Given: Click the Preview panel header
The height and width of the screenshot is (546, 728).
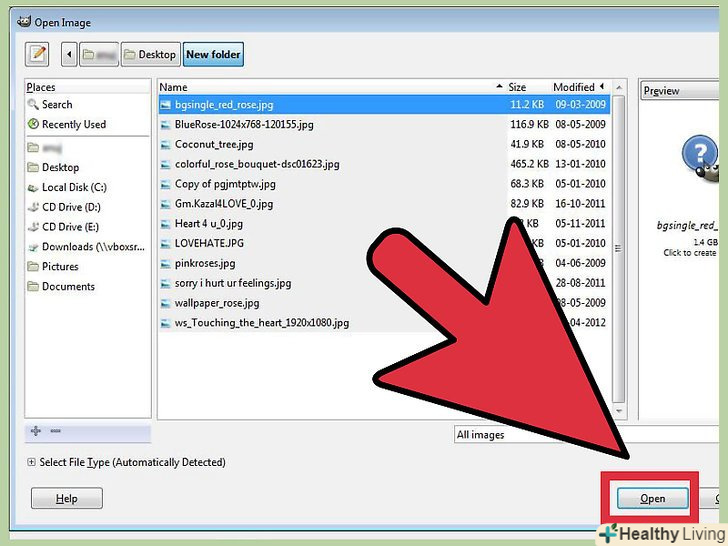Looking at the screenshot, I should (680, 91).
